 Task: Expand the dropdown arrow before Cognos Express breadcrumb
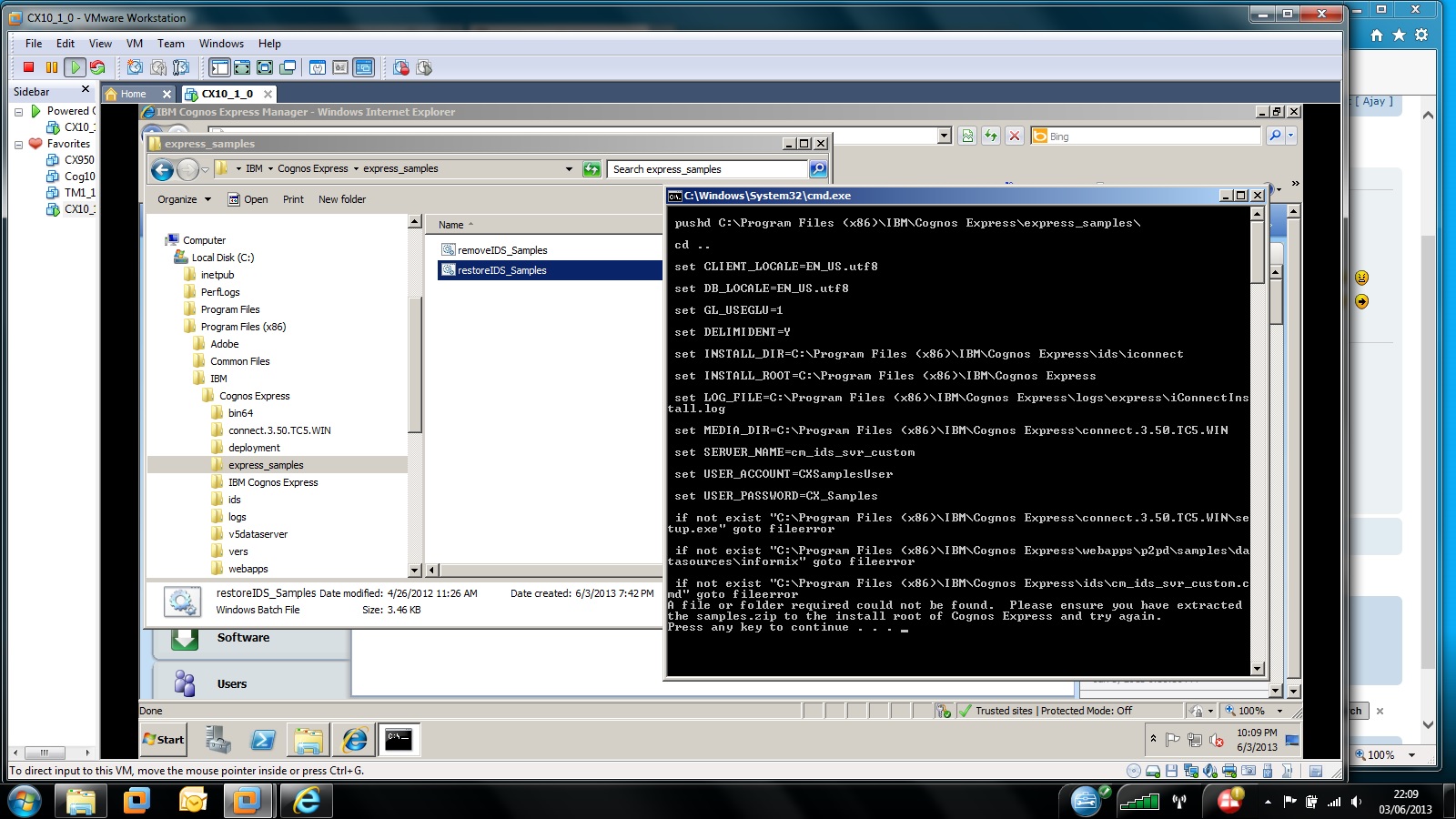[270, 168]
